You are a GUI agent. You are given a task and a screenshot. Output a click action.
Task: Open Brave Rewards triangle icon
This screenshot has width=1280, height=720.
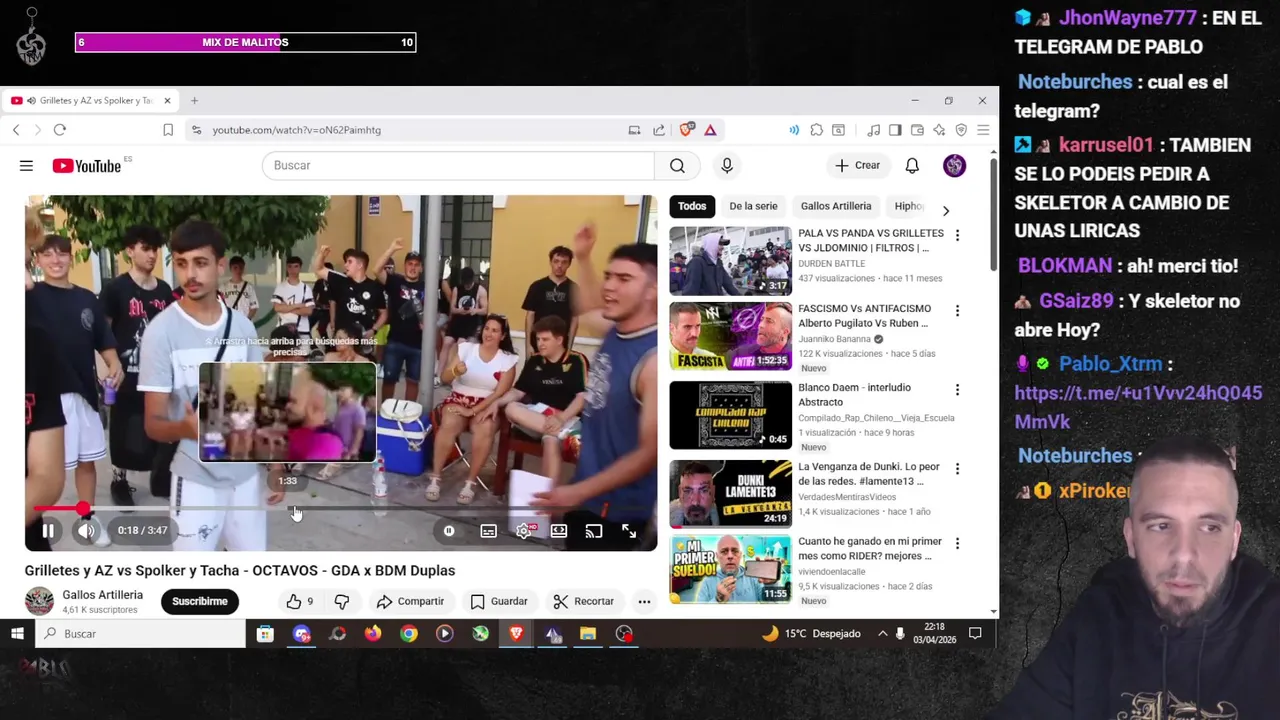tap(710, 130)
